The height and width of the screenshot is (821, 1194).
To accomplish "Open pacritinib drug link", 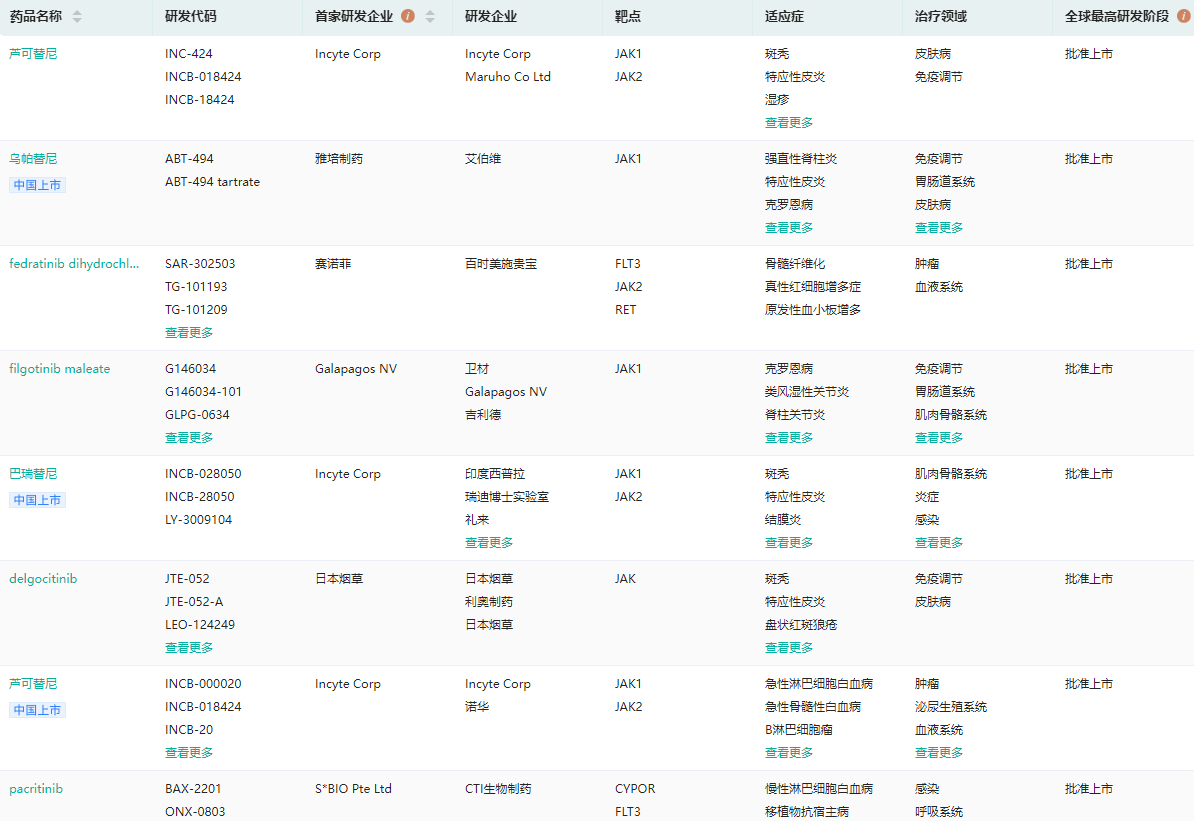I will (x=36, y=789).
